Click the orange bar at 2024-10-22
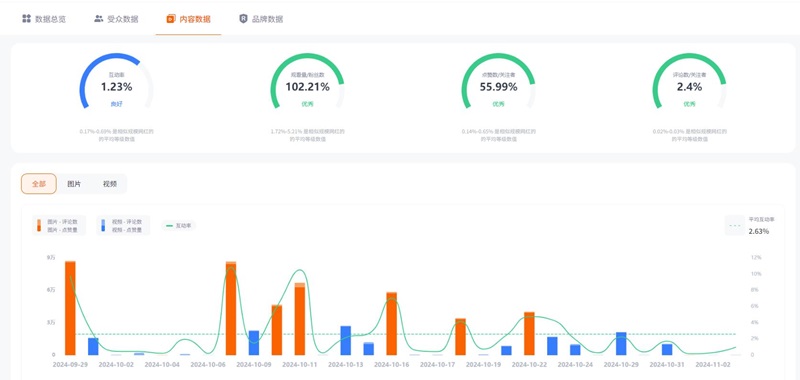 coord(530,334)
